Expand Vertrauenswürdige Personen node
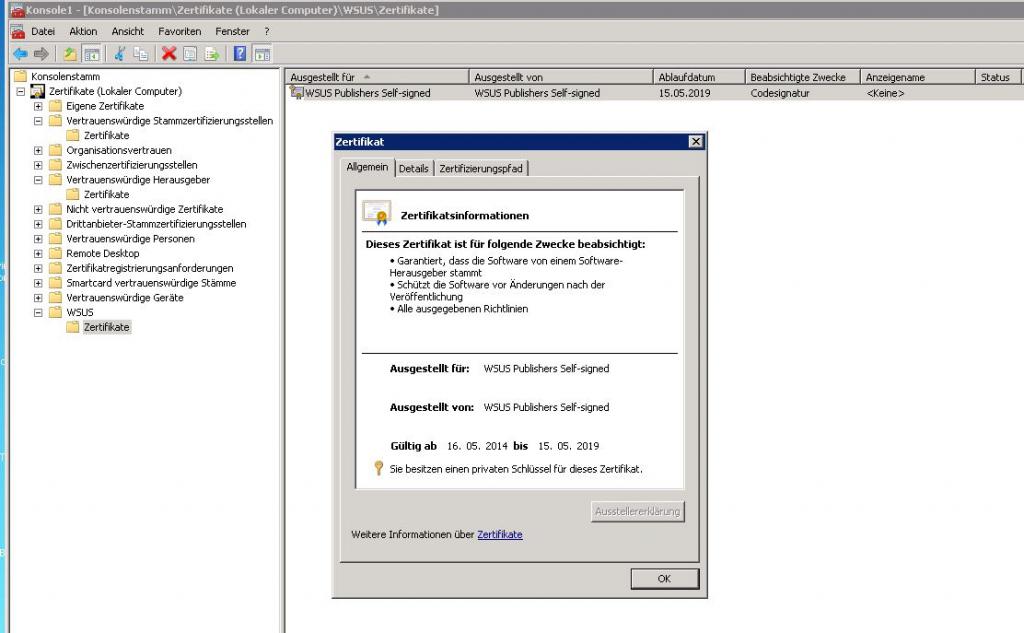This screenshot has width=1024, height=633. (x=38, y=239)
